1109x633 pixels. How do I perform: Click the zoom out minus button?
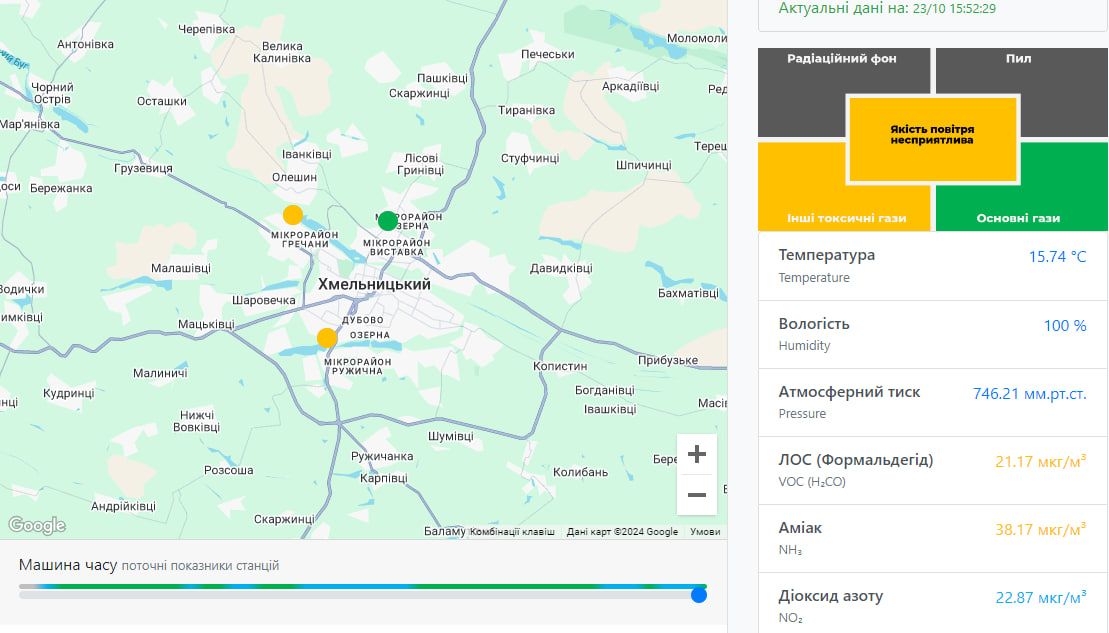697,495
